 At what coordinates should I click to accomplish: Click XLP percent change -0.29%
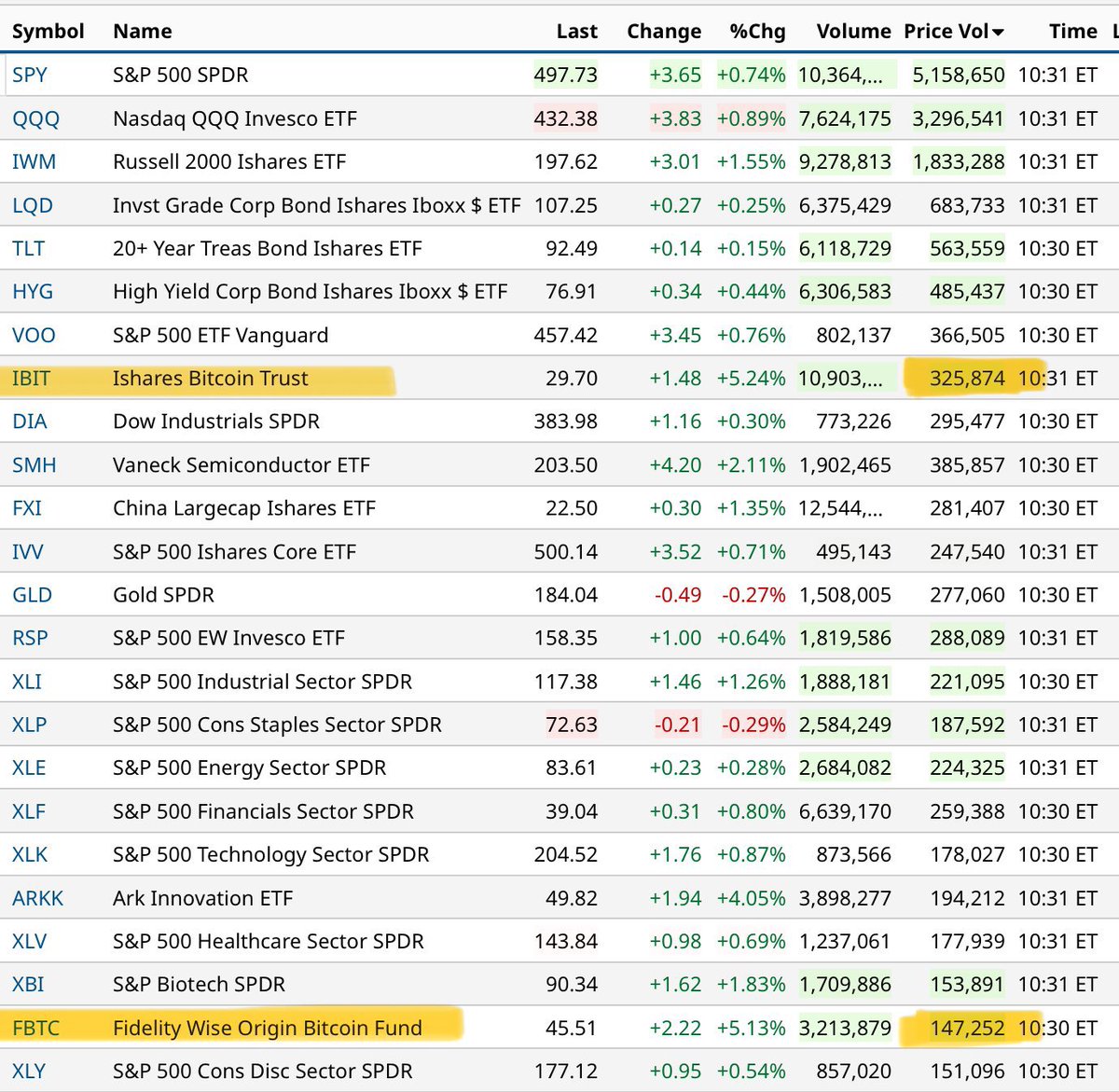click(754, 725)
